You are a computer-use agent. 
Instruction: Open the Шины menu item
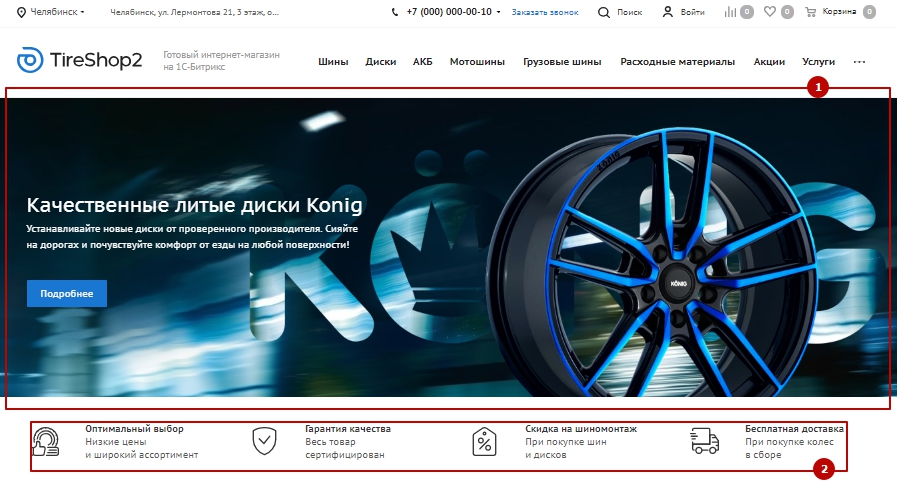333,62
